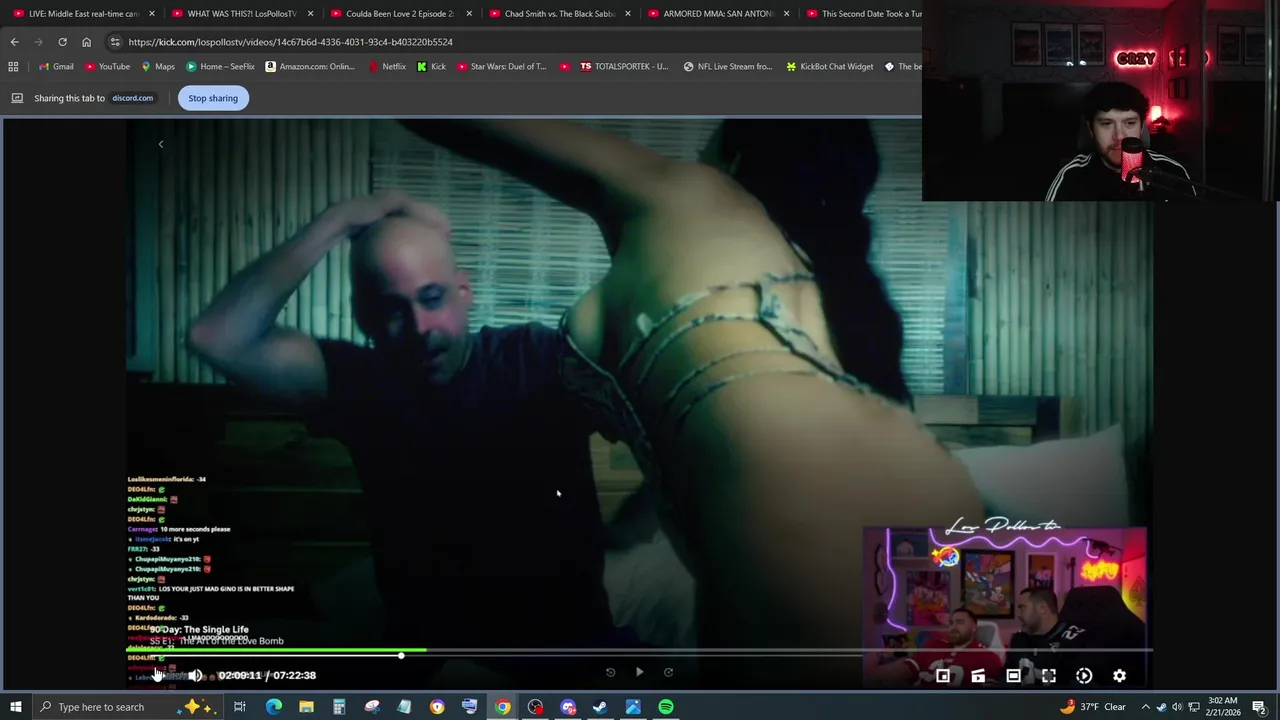
Task: Show hidden system tray icons
Action: [x=1146, y=707]
